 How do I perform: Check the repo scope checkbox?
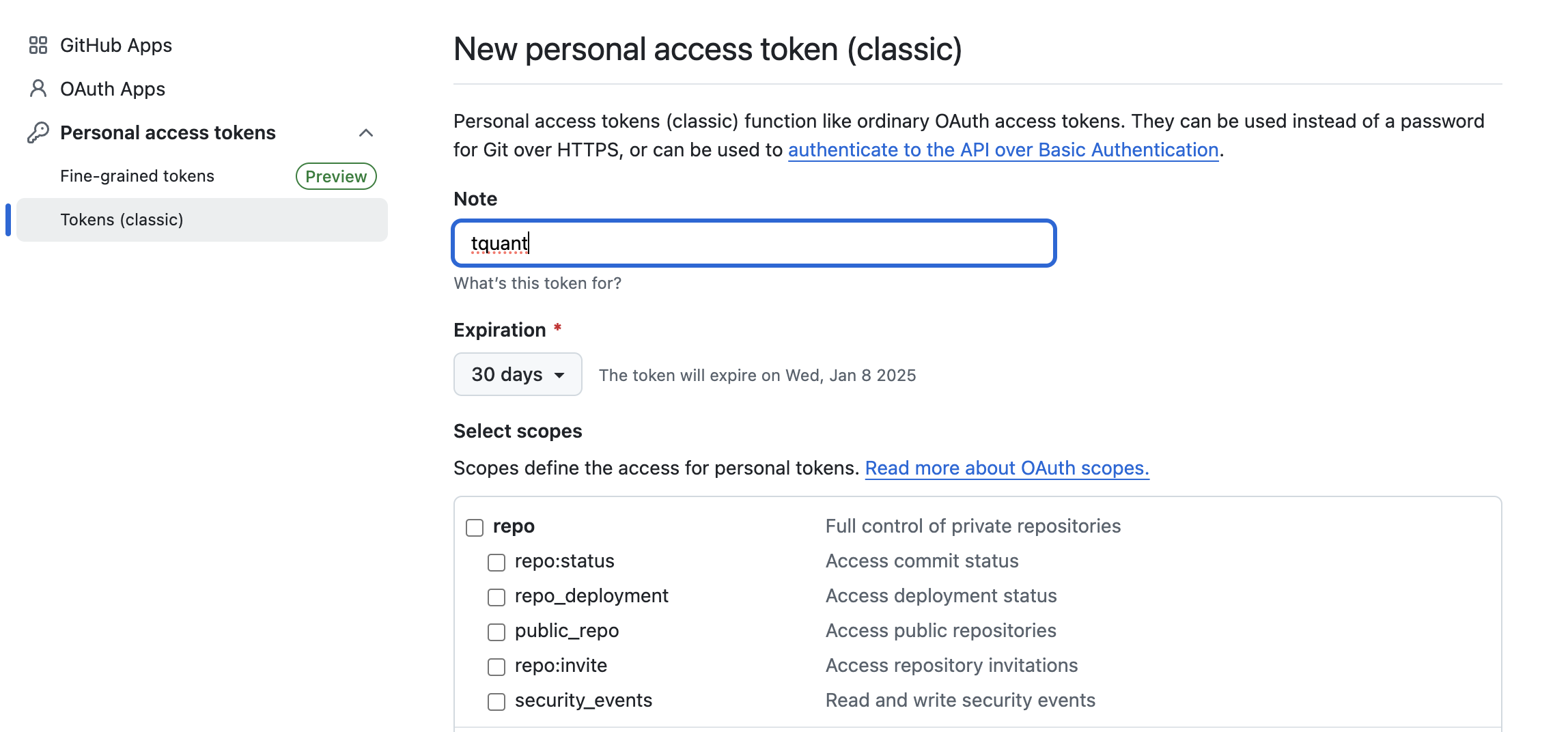(x=475, y=527)
